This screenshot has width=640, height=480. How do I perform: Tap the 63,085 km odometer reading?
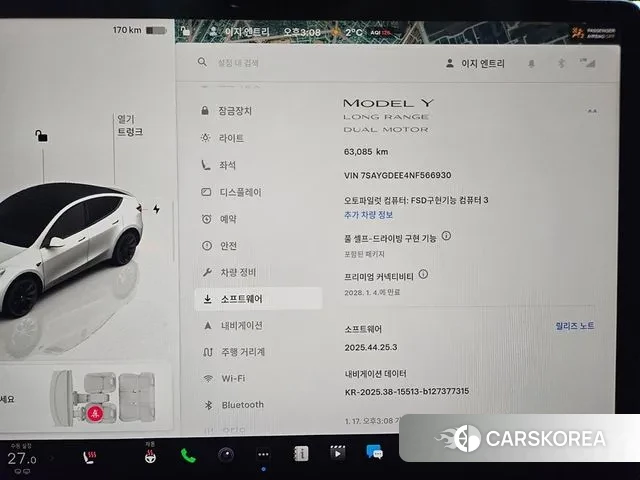click(x=366, y=152)
